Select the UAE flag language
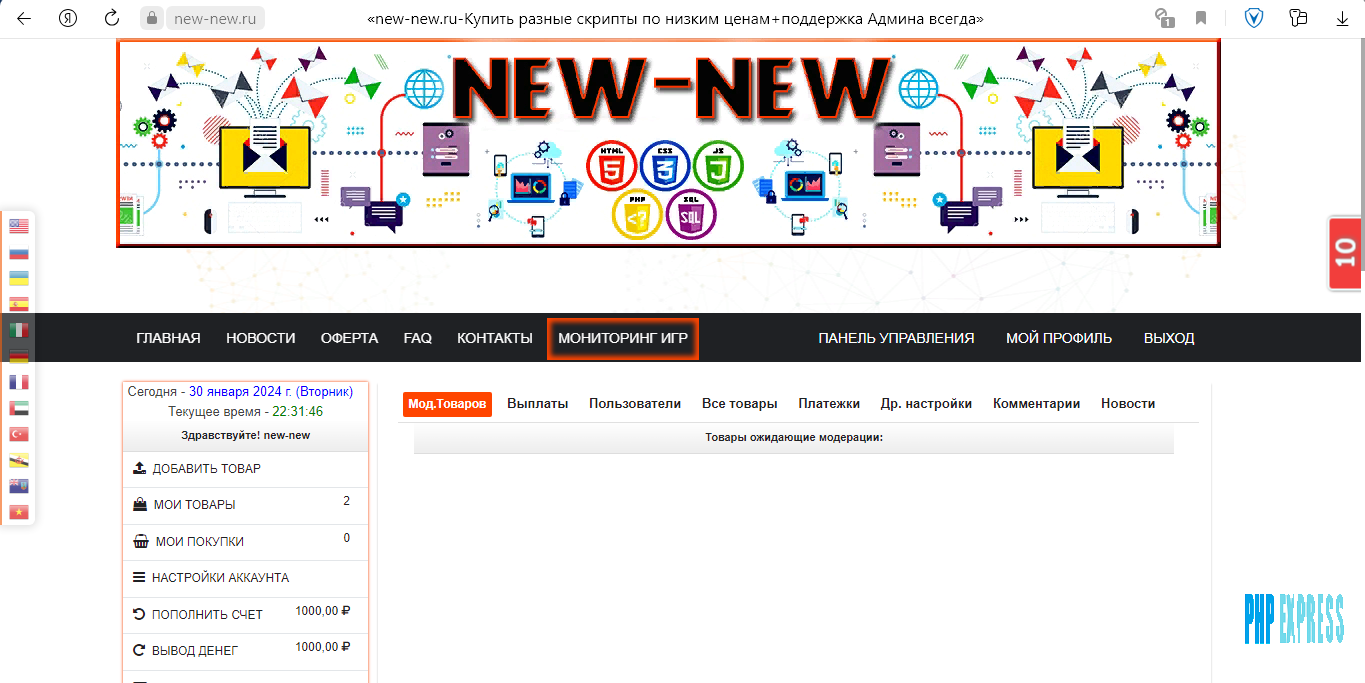1365x683 pixels. (19, 408)
